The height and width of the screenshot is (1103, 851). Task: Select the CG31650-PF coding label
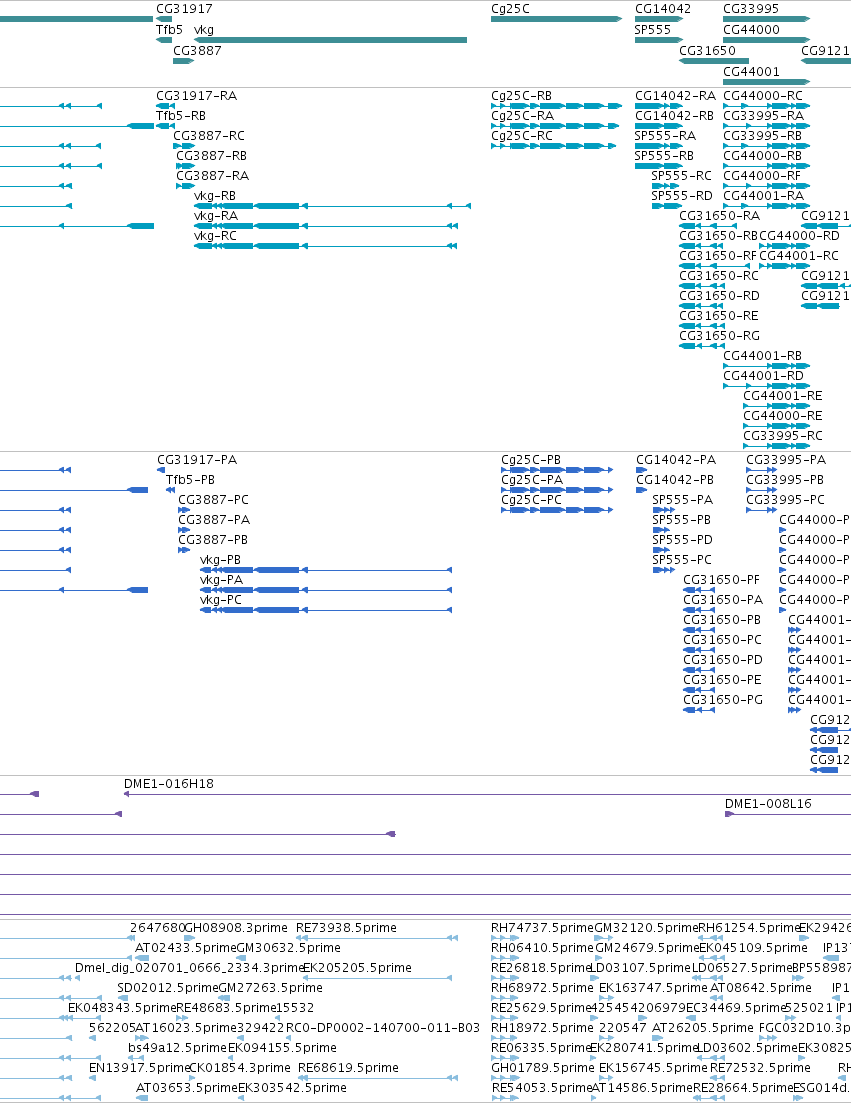[x=722, y=580]
